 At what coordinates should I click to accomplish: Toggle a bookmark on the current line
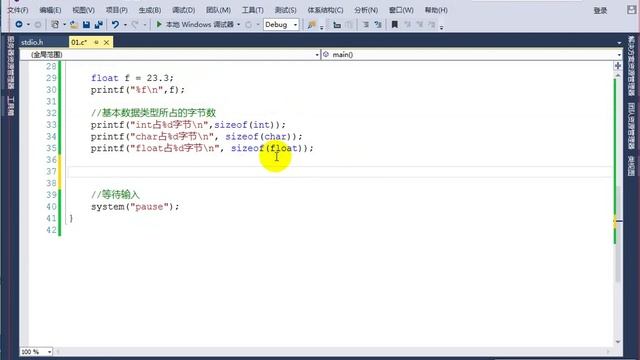click(x=394, y=24)
